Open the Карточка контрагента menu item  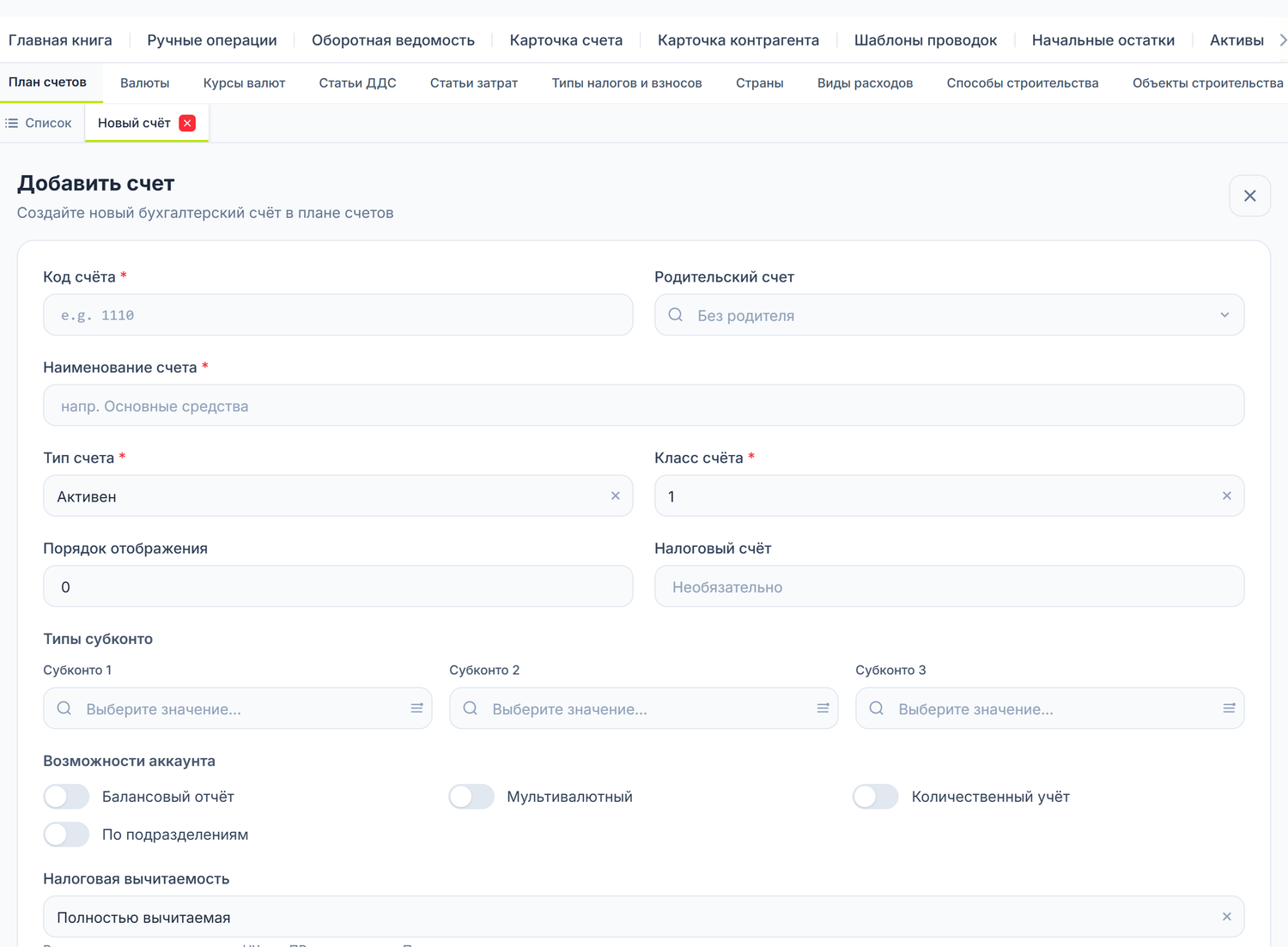738,40
